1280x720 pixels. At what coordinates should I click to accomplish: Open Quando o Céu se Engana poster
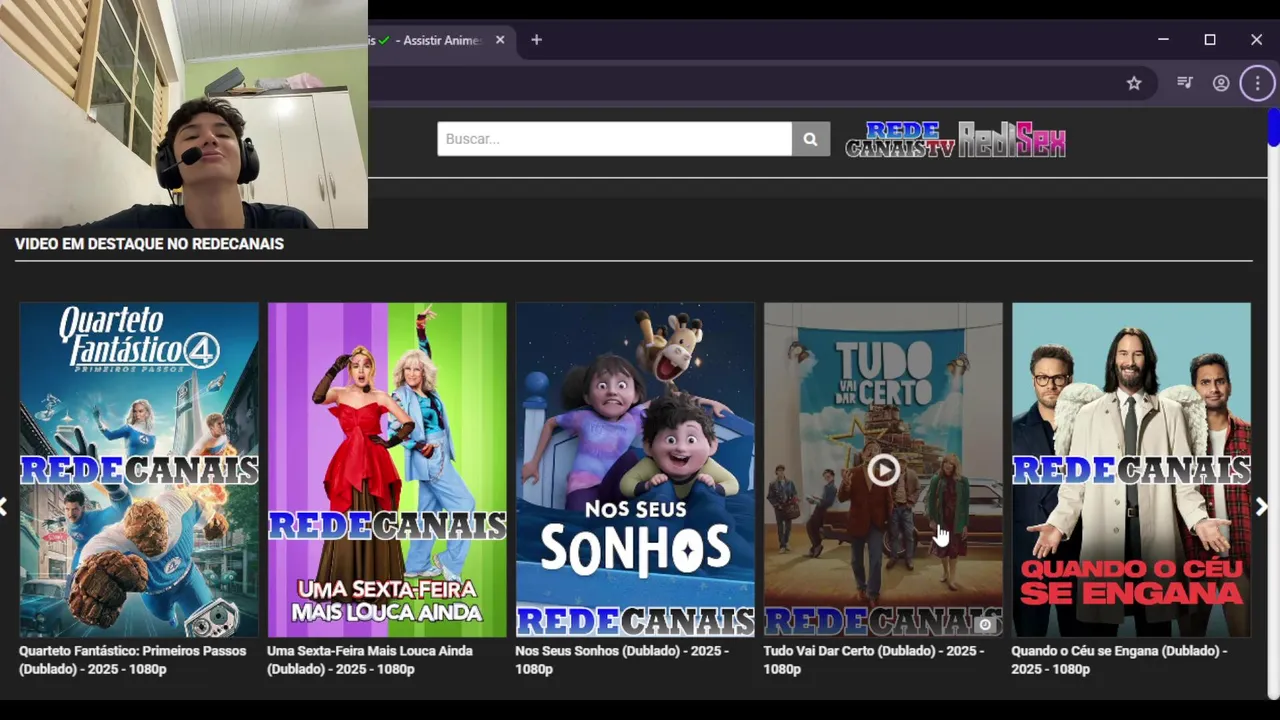pyautogui.click(x=1131, y=470)
